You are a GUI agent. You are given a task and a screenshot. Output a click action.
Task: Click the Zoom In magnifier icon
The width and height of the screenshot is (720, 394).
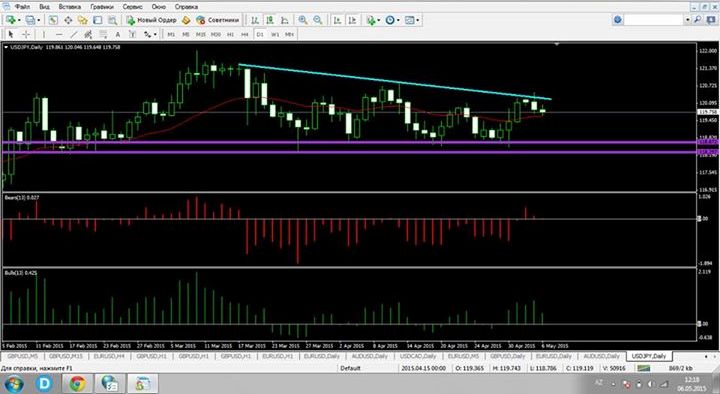tap(303, 20)
